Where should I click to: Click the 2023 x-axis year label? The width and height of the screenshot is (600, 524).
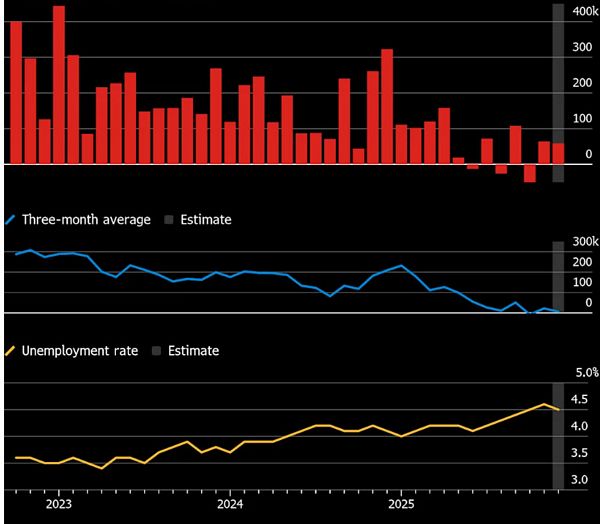pos(58,506)
